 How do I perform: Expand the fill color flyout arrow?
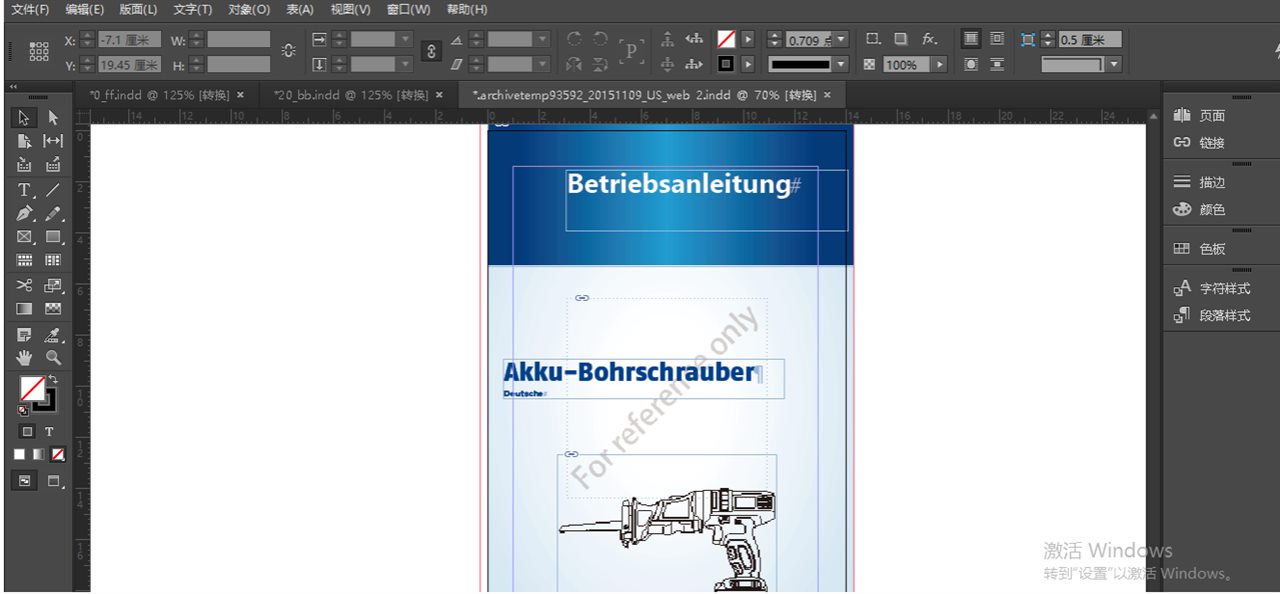click(747, 40)
